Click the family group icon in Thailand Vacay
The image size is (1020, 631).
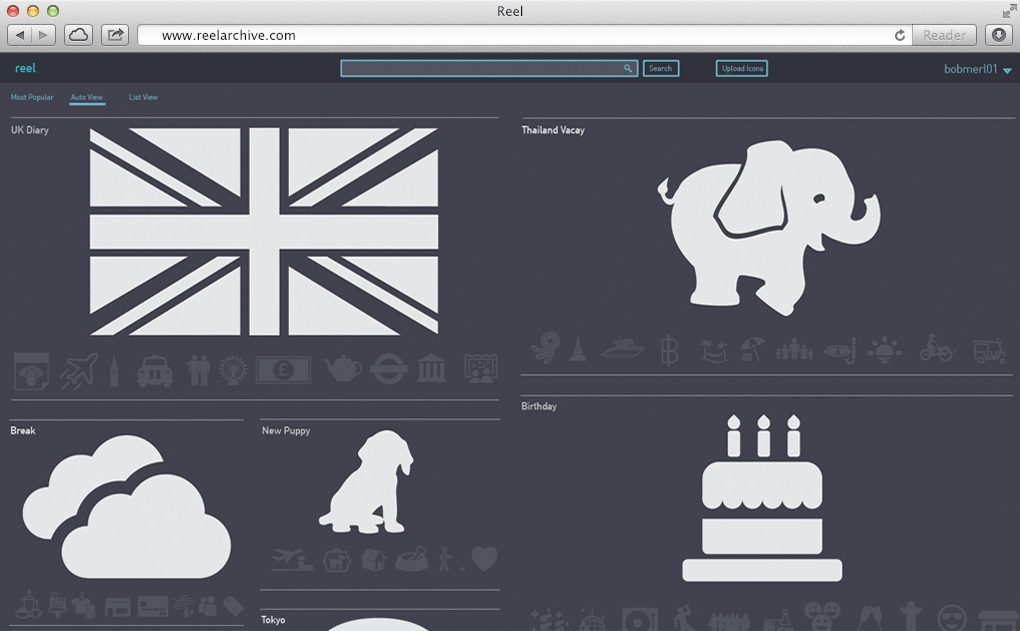[x=794, y=350]
